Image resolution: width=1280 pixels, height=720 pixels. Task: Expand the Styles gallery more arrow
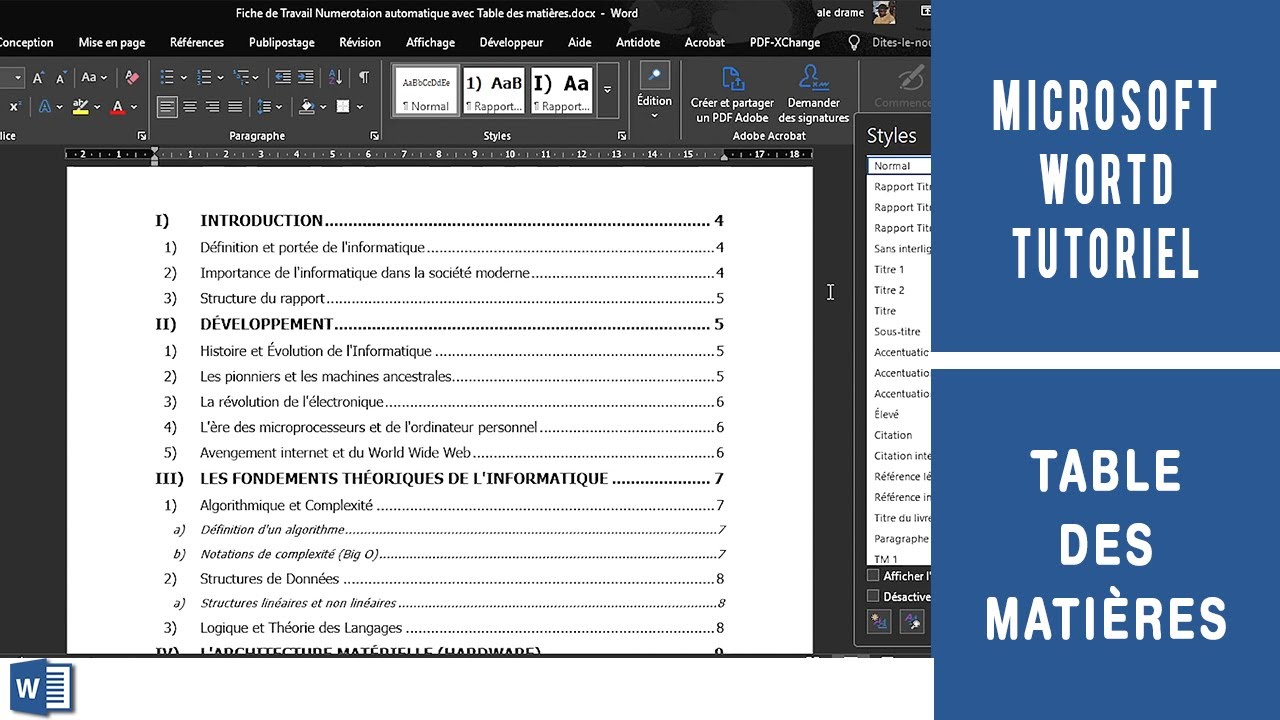(x=608, y=90)
